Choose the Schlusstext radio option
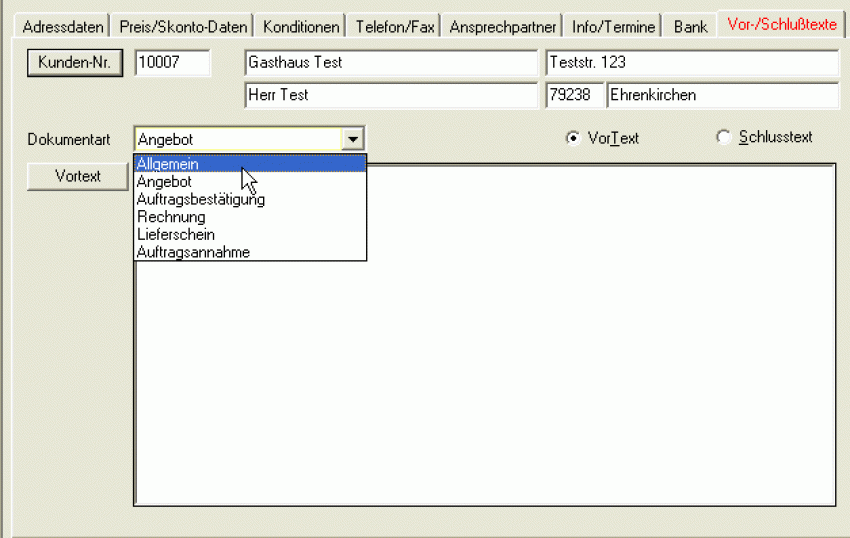The width and height of the screenshot is (850, 538). pyautogui.click(x=724, y=138)
